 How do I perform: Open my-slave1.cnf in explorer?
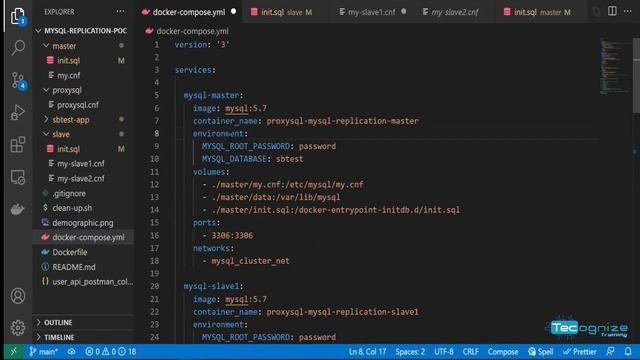84,164
